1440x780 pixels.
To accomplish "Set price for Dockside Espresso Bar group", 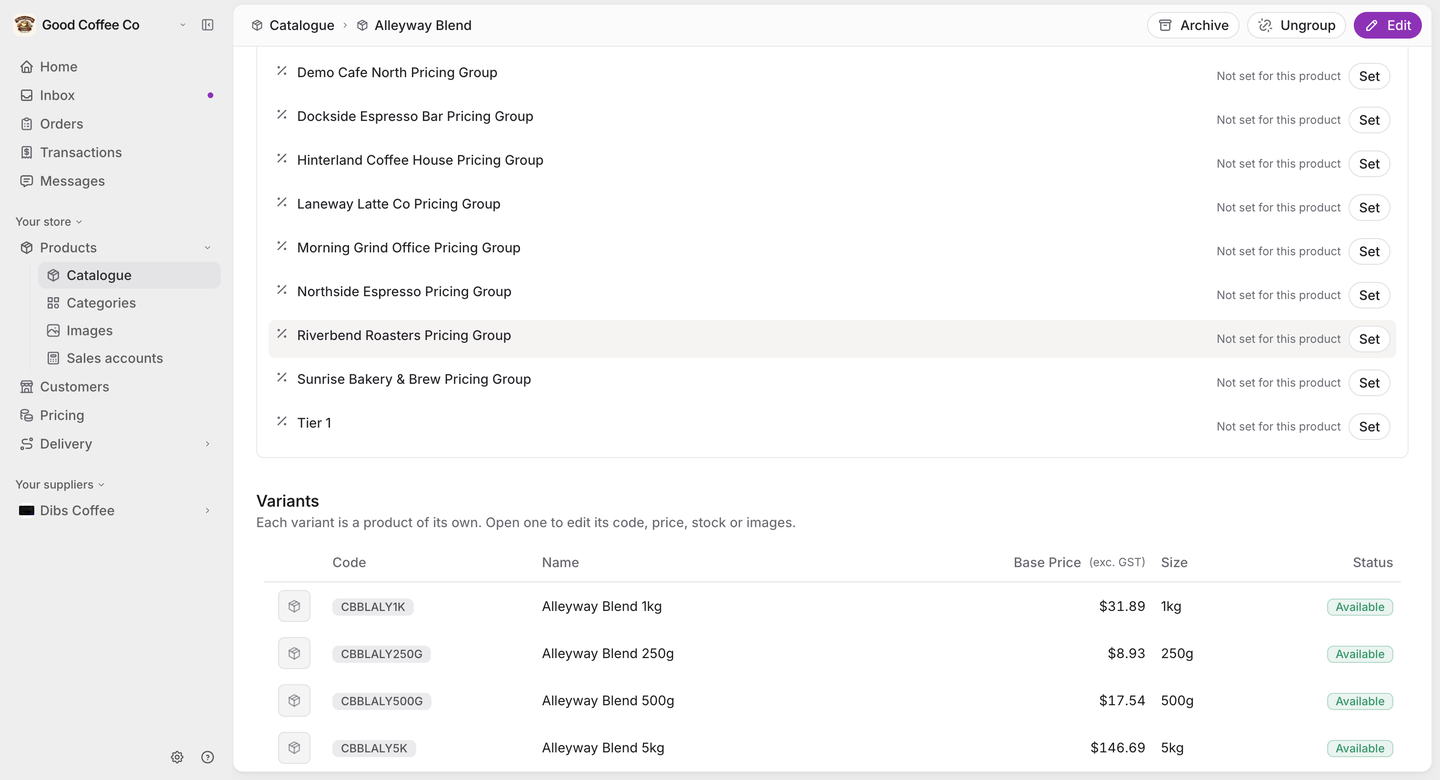I will tap(1369, 120).
